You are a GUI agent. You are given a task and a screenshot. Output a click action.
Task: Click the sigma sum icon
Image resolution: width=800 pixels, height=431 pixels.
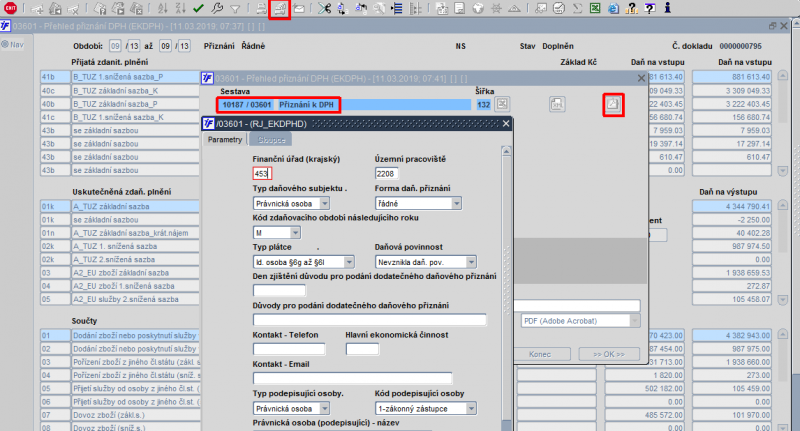(577, 8)
